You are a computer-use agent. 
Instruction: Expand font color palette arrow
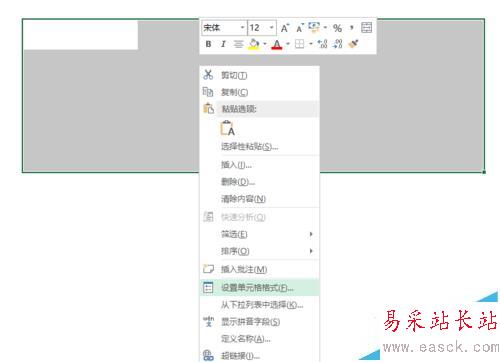(x=288, y=44)
